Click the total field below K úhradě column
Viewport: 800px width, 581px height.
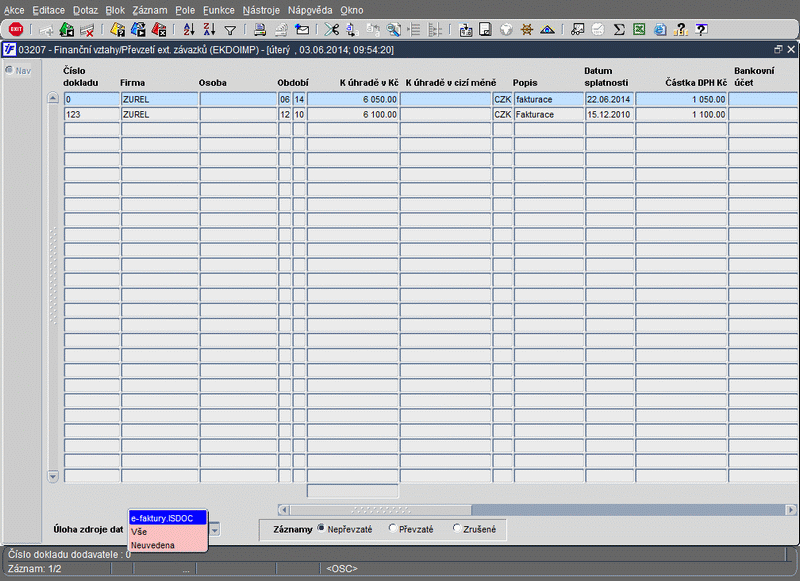coord(353,491)
